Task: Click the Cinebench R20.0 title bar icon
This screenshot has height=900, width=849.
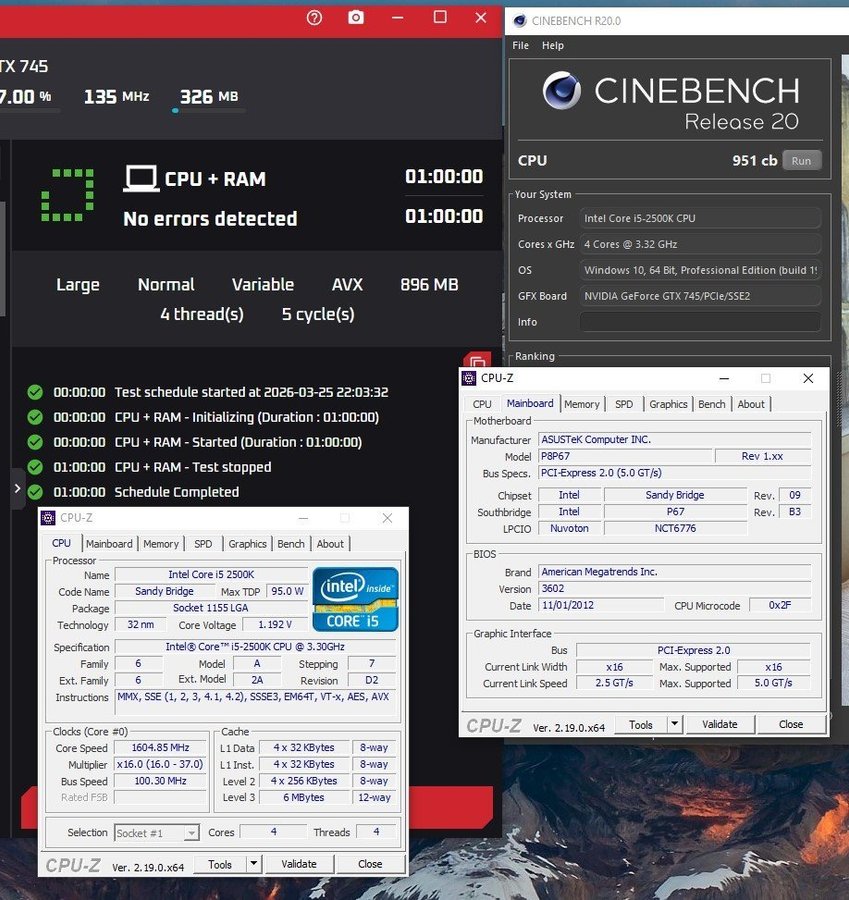Action: [521, 20]
